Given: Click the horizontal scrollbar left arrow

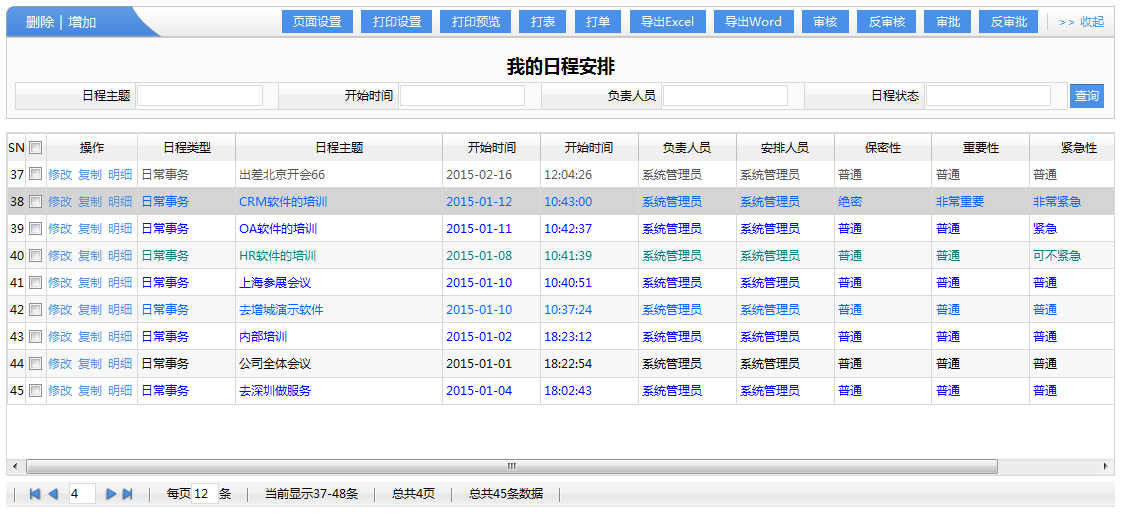Looking at the screenshot, I should click(x=14, y=466).
